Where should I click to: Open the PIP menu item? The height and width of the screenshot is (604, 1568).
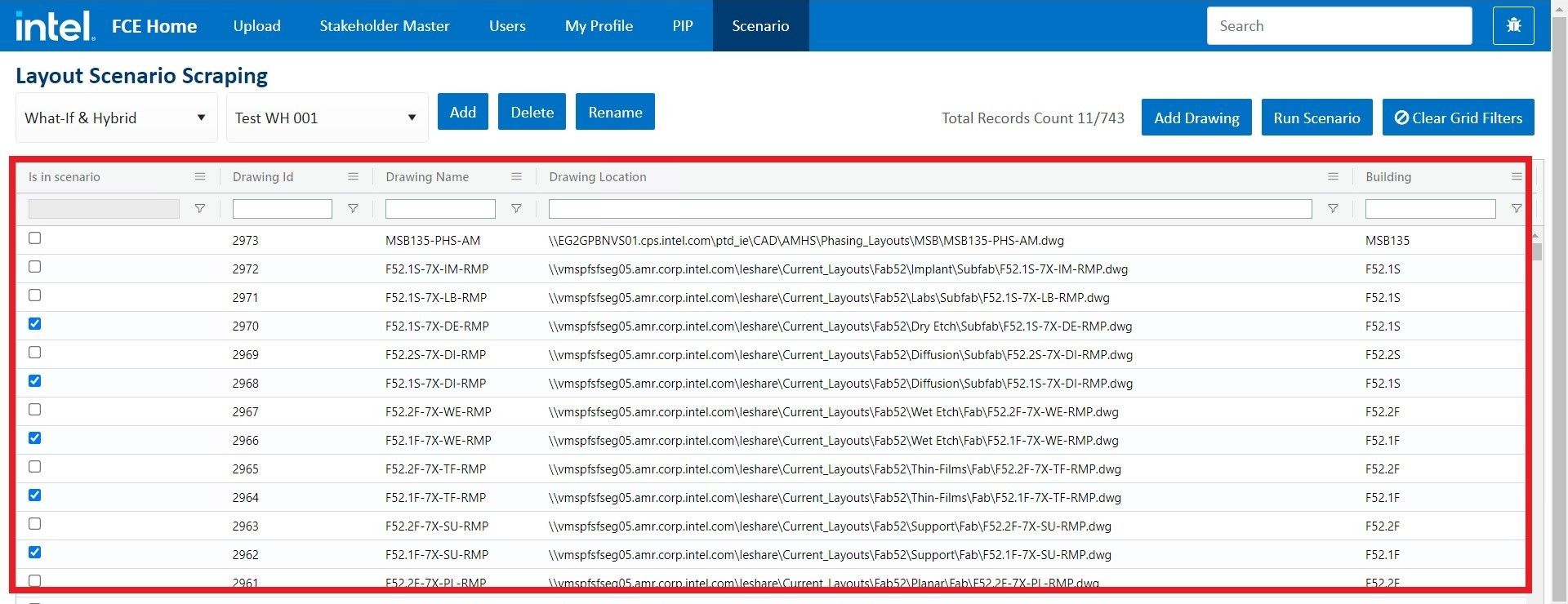tap(682, 26)
